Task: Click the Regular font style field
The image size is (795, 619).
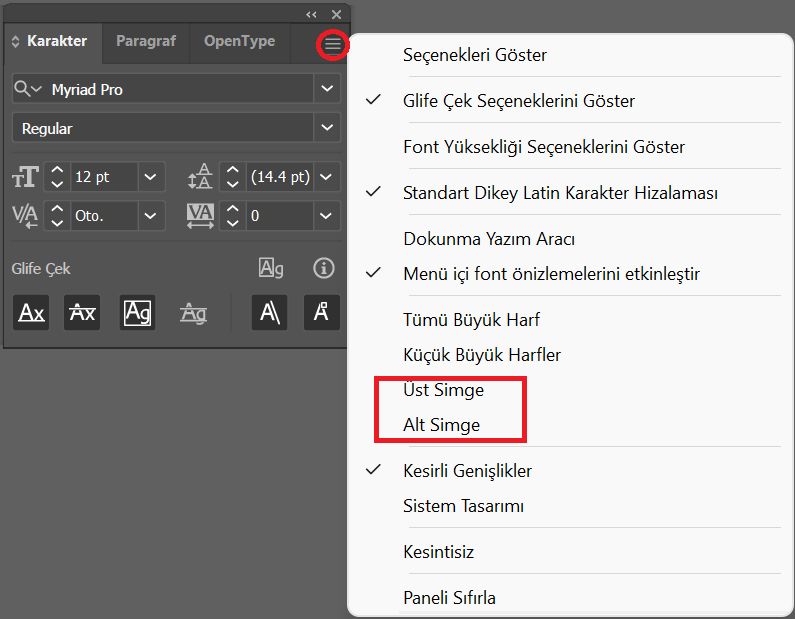Action: coord(163,128)
